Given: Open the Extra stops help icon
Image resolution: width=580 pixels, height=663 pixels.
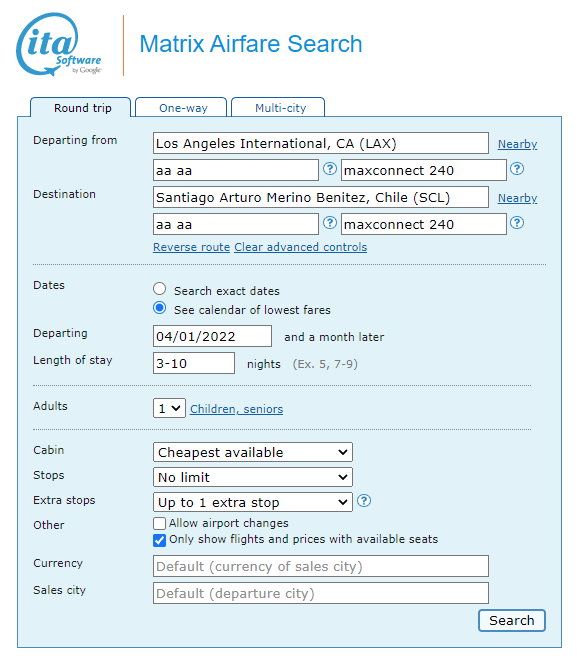Looking at the screenshot, I should tap(364, 501).
